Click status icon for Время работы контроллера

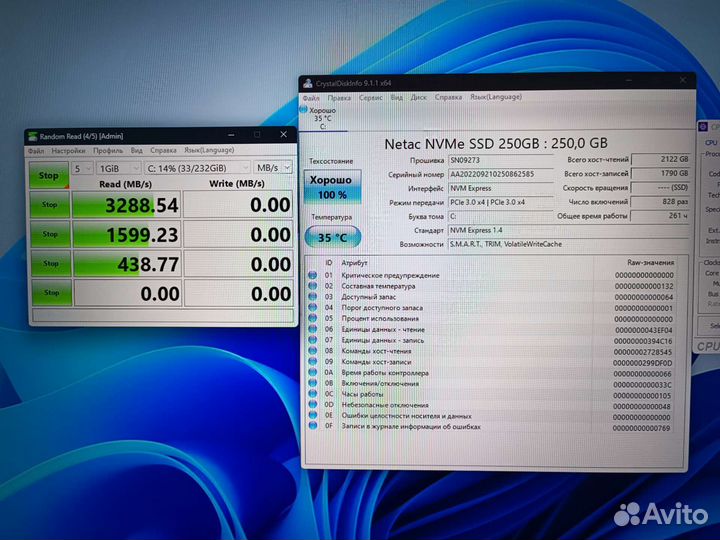click(313, 372)
